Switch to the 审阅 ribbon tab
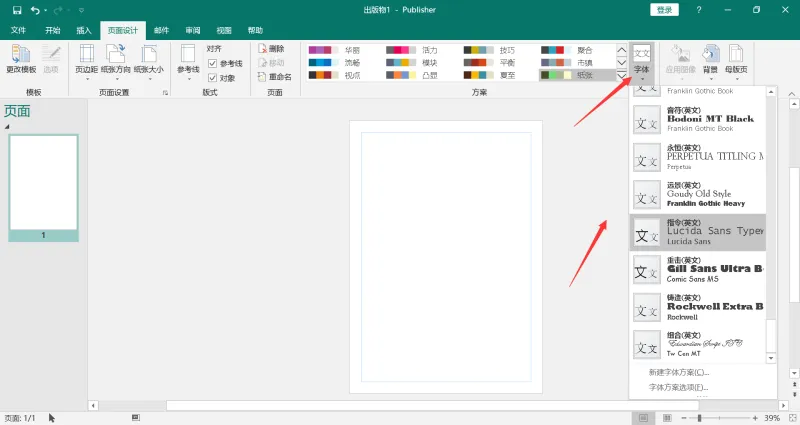This screenshot has width=800, height=425. pos(192,30)
